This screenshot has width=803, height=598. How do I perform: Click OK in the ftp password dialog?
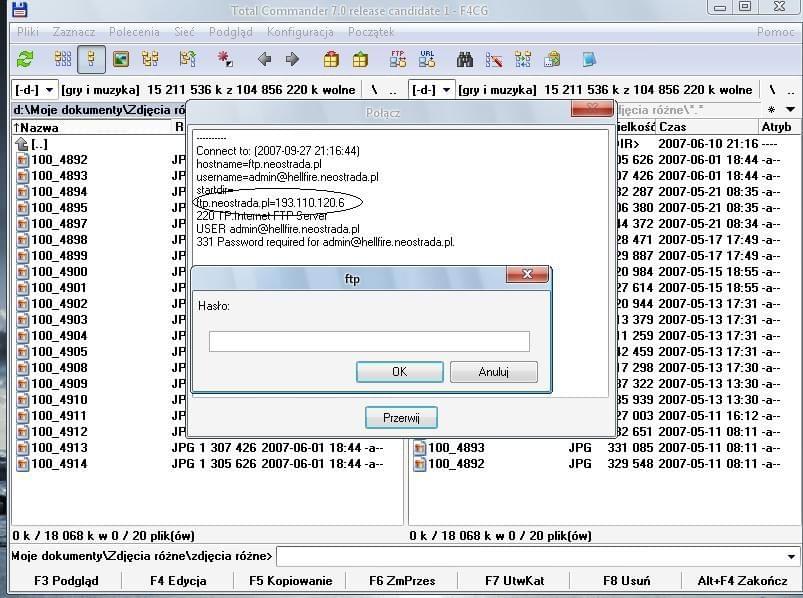click(x=400, y=372)
